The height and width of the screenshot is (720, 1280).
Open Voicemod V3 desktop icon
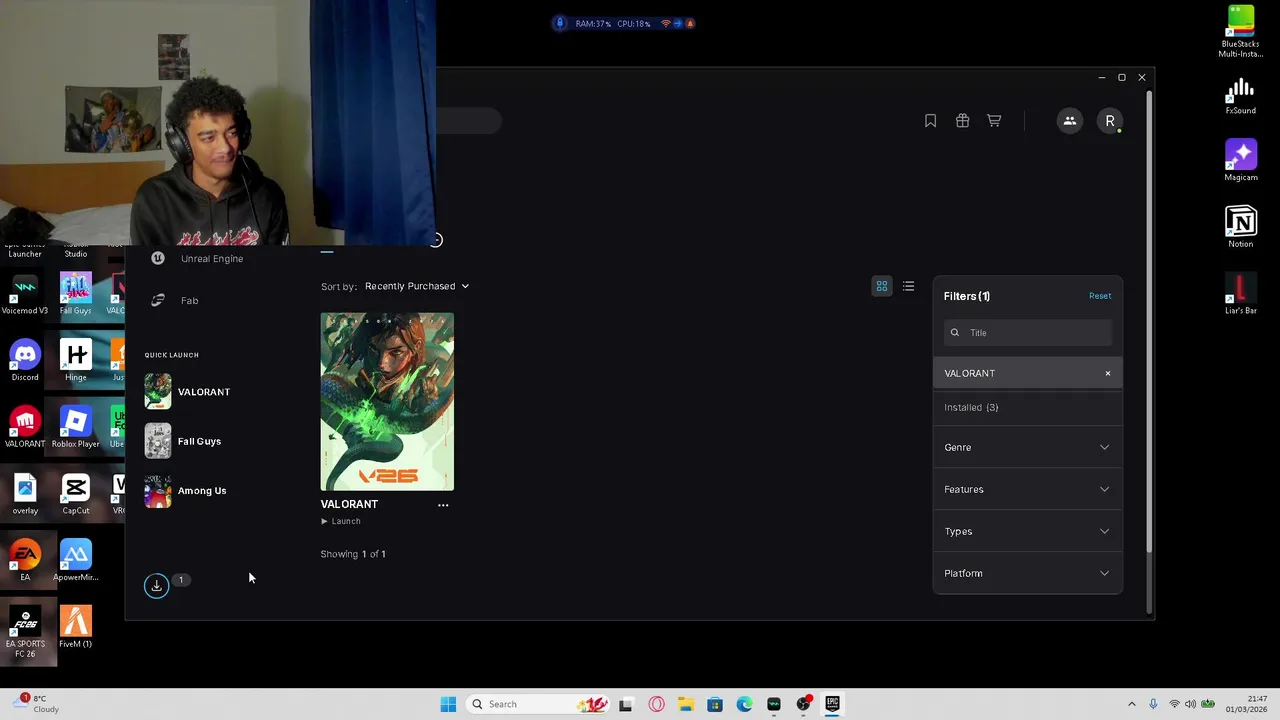pyautogui.click(x=25, y=294)
